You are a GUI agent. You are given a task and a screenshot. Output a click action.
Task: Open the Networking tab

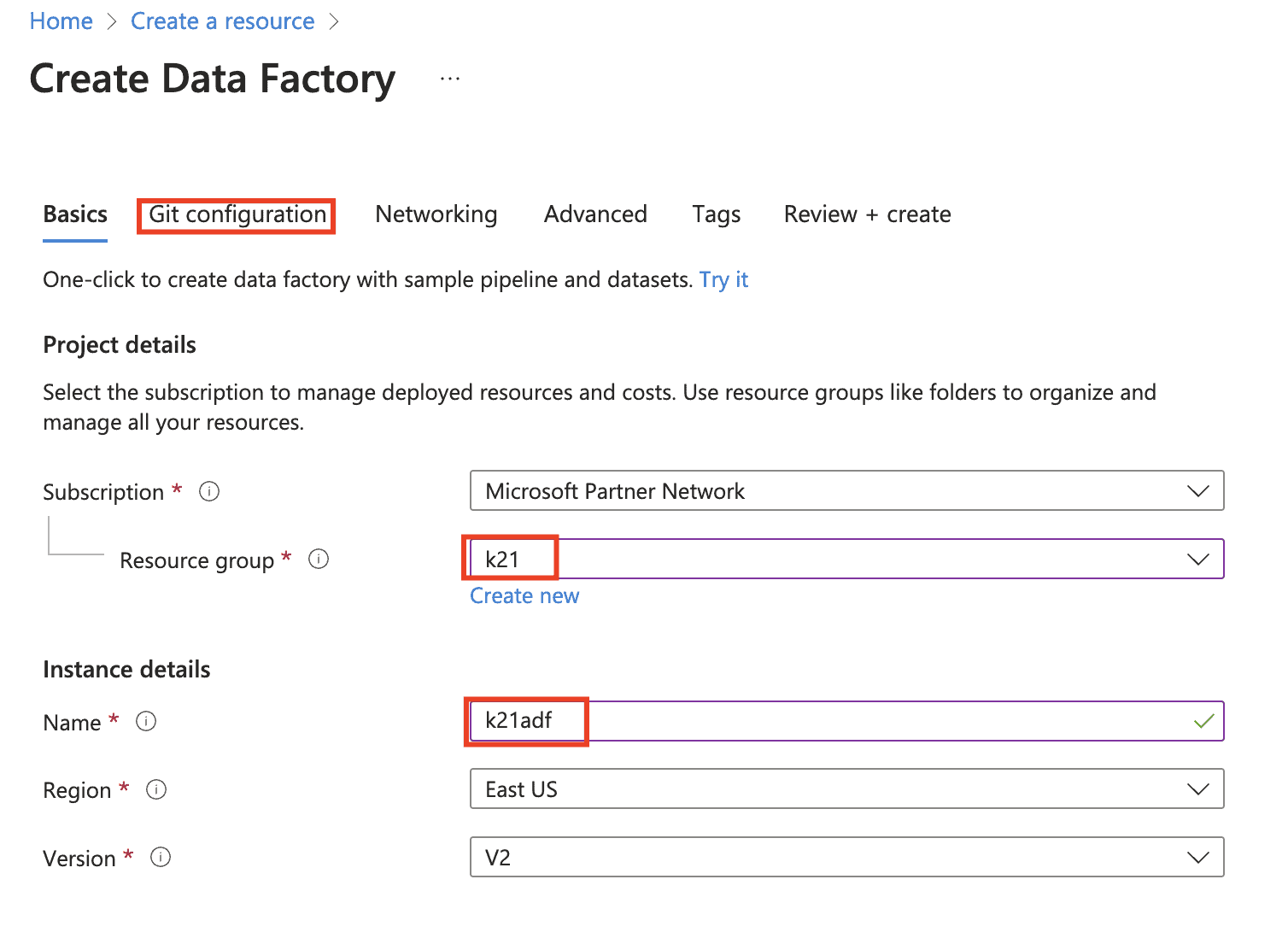(x=436, y=214)
